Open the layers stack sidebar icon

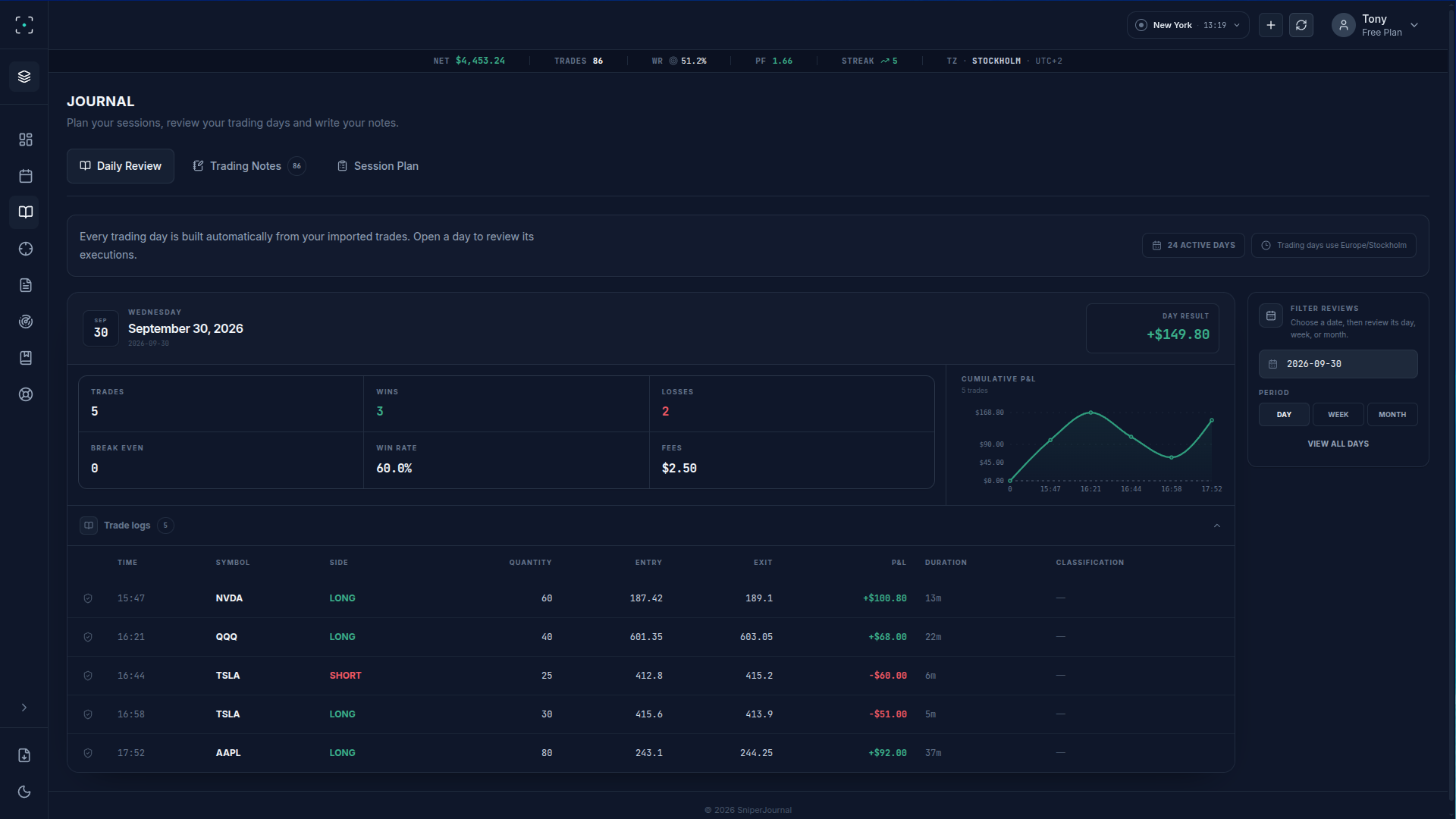tap(24, 77)
